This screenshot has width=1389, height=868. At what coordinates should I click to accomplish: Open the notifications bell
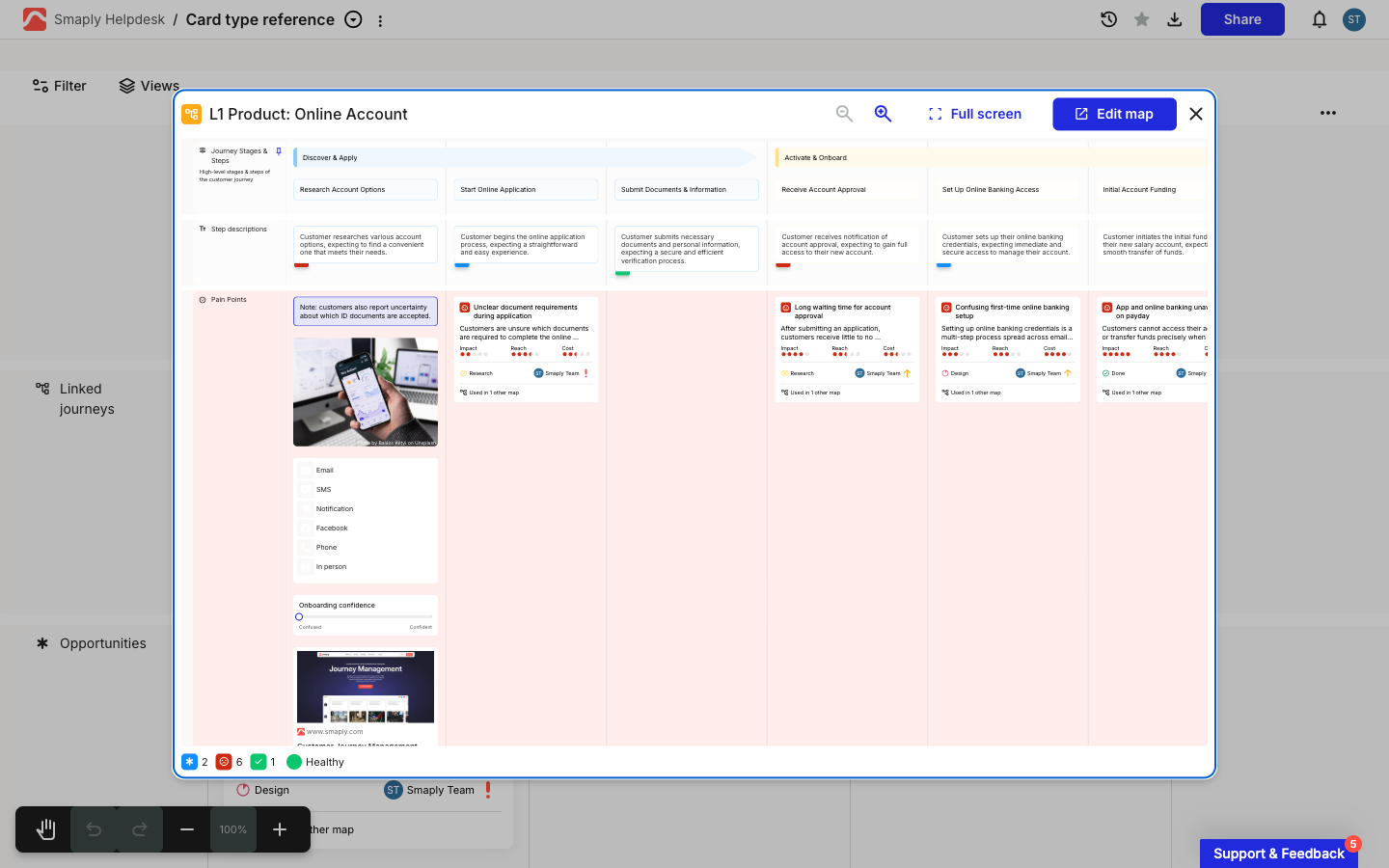click(1320, 19)
